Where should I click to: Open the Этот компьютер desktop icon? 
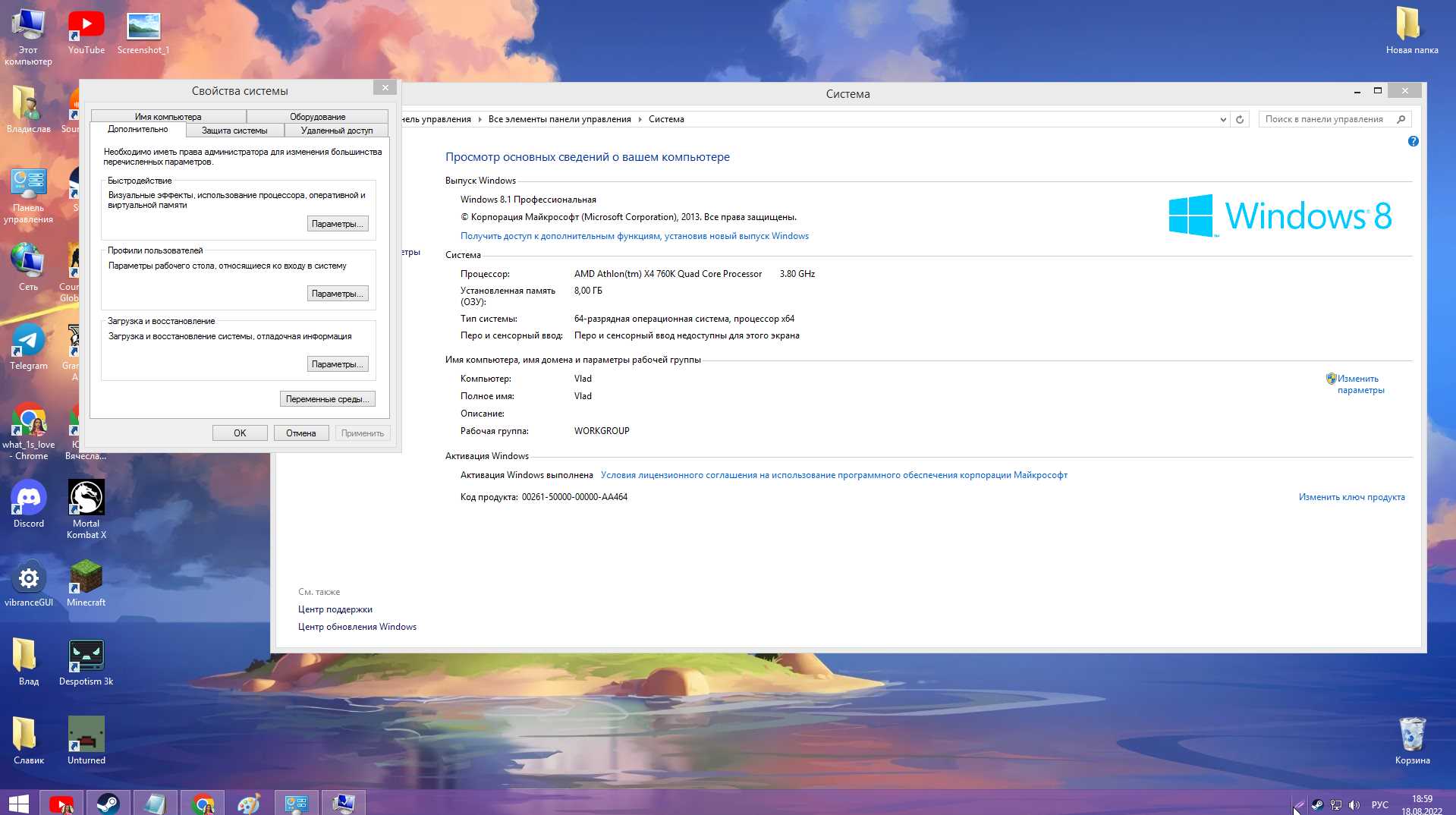(x=28, y=36)
